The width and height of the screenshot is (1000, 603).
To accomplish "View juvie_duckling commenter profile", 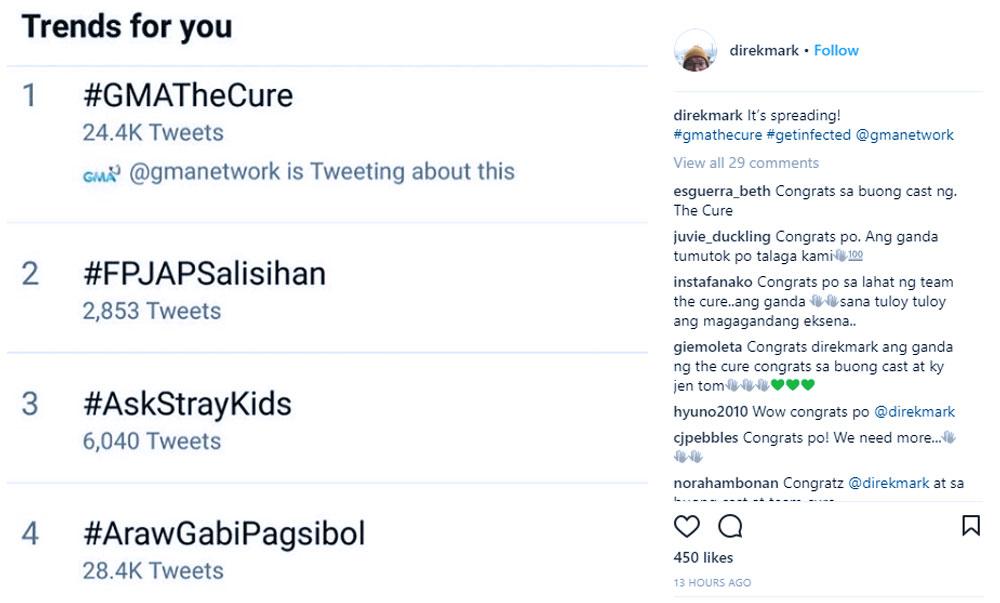I will tap(722, 237).
